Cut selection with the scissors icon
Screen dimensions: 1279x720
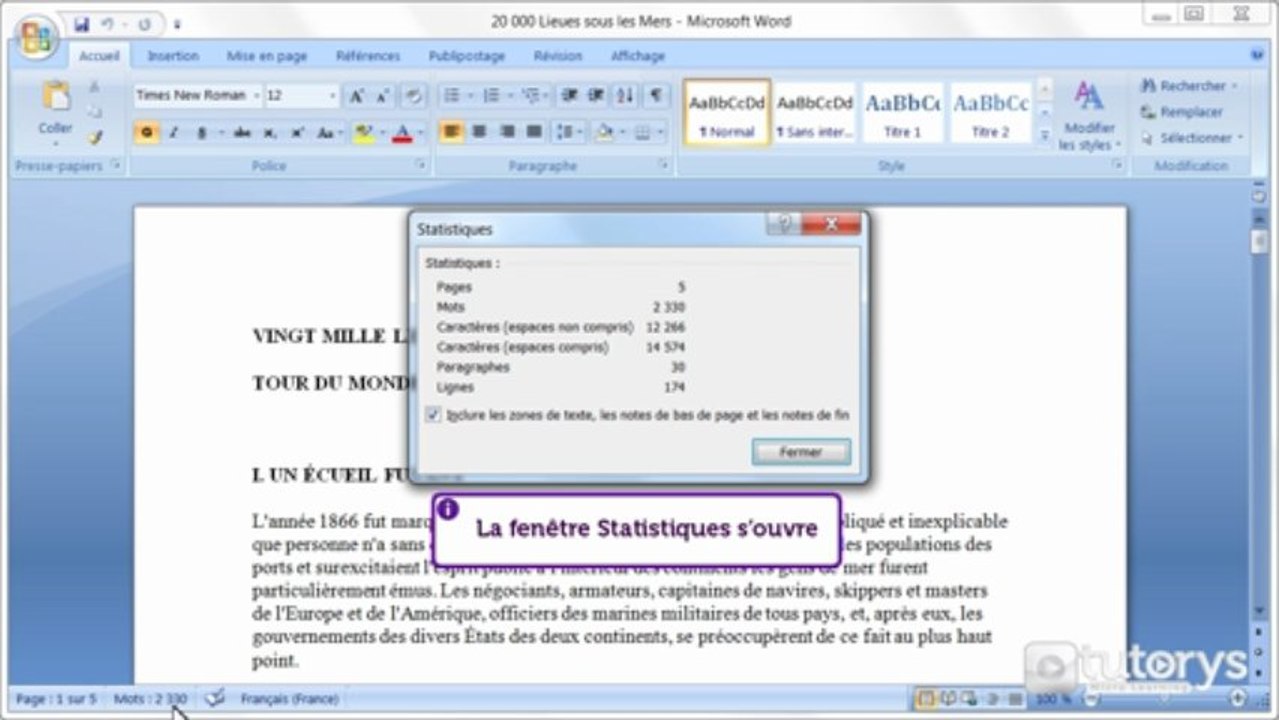coord(95,87)
